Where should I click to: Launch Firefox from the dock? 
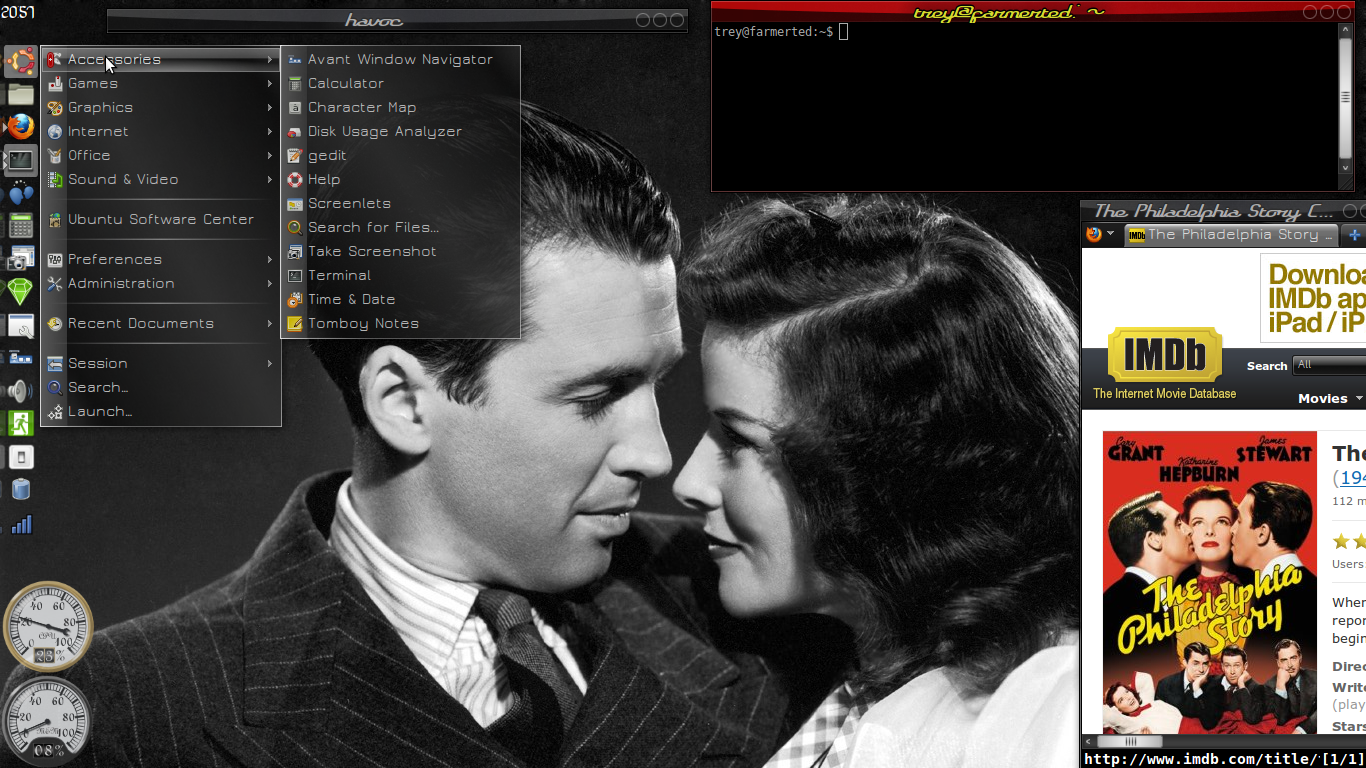[x=20, y=127]
